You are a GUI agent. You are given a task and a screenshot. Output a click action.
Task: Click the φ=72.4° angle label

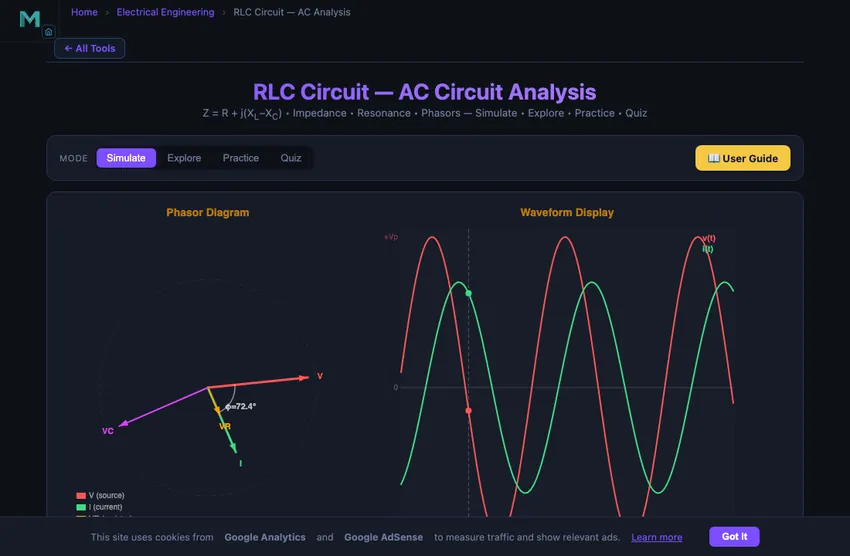(x=241, y=406)
